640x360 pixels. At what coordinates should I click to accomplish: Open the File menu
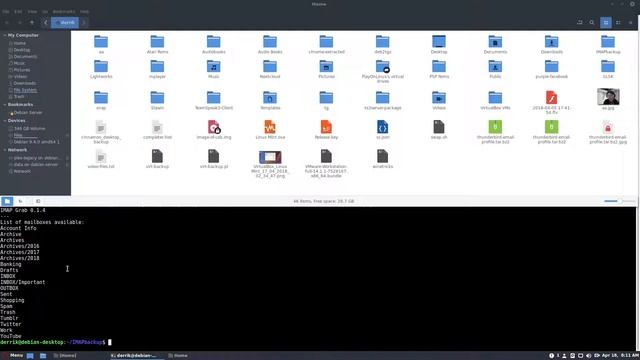(x=6, y=11)
